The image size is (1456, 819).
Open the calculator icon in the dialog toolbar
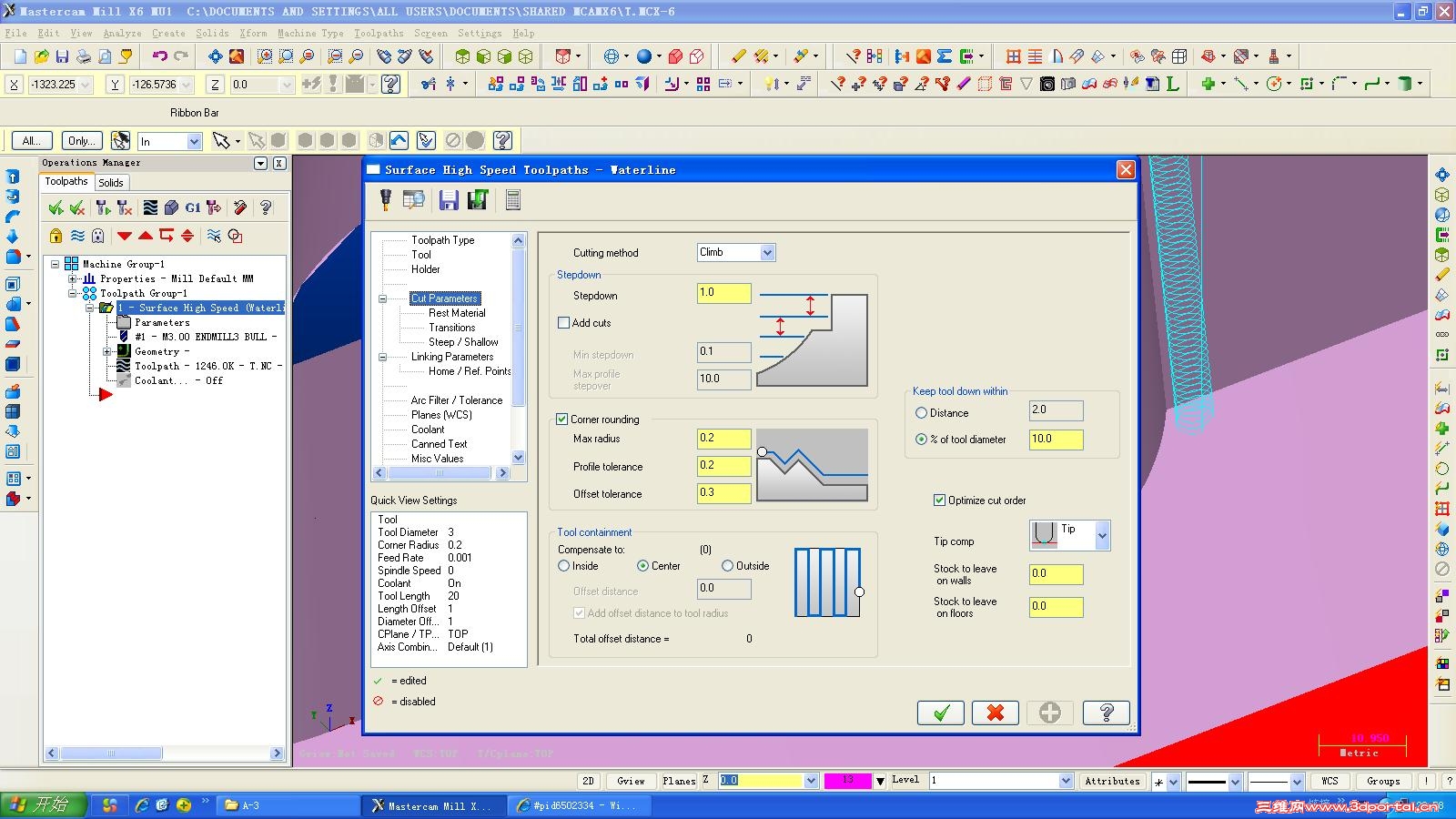[x=513, y=200]
